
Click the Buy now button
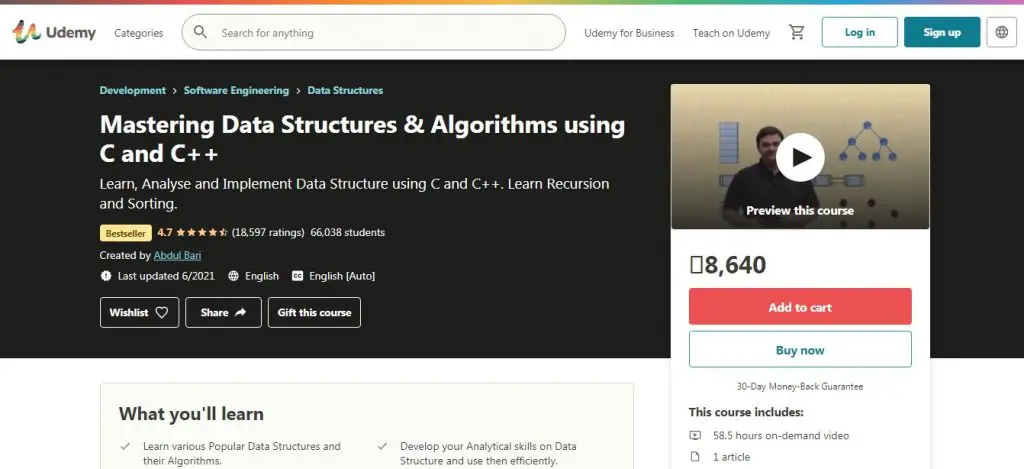click(800, 350)
